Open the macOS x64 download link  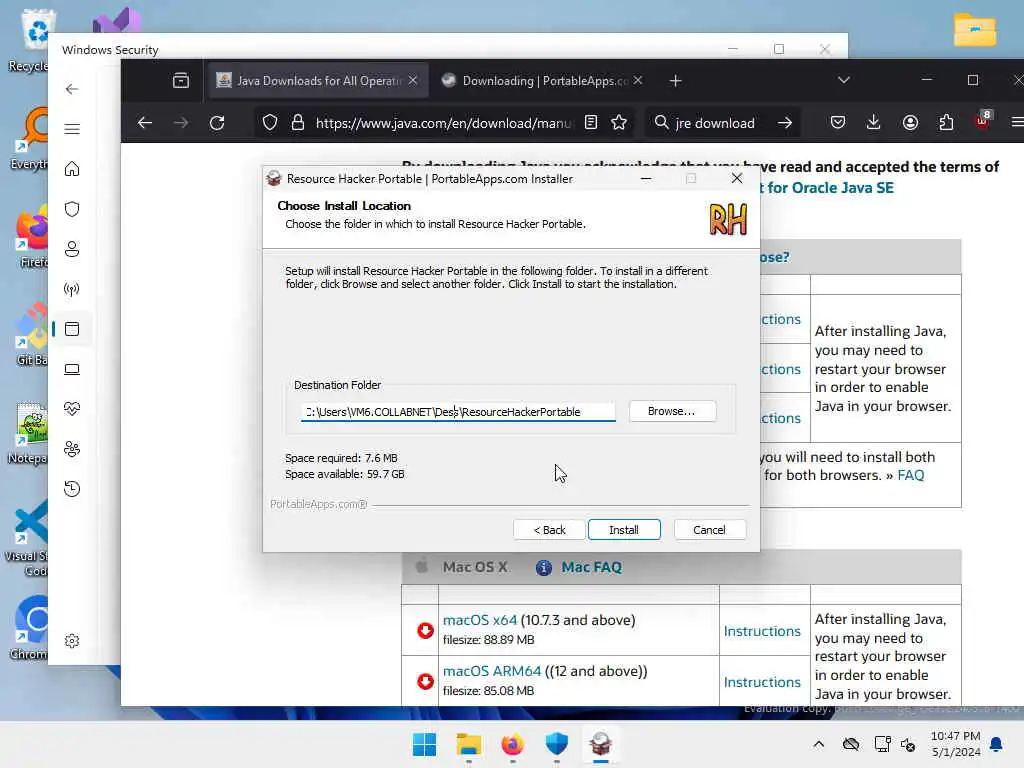coord(480,620)
